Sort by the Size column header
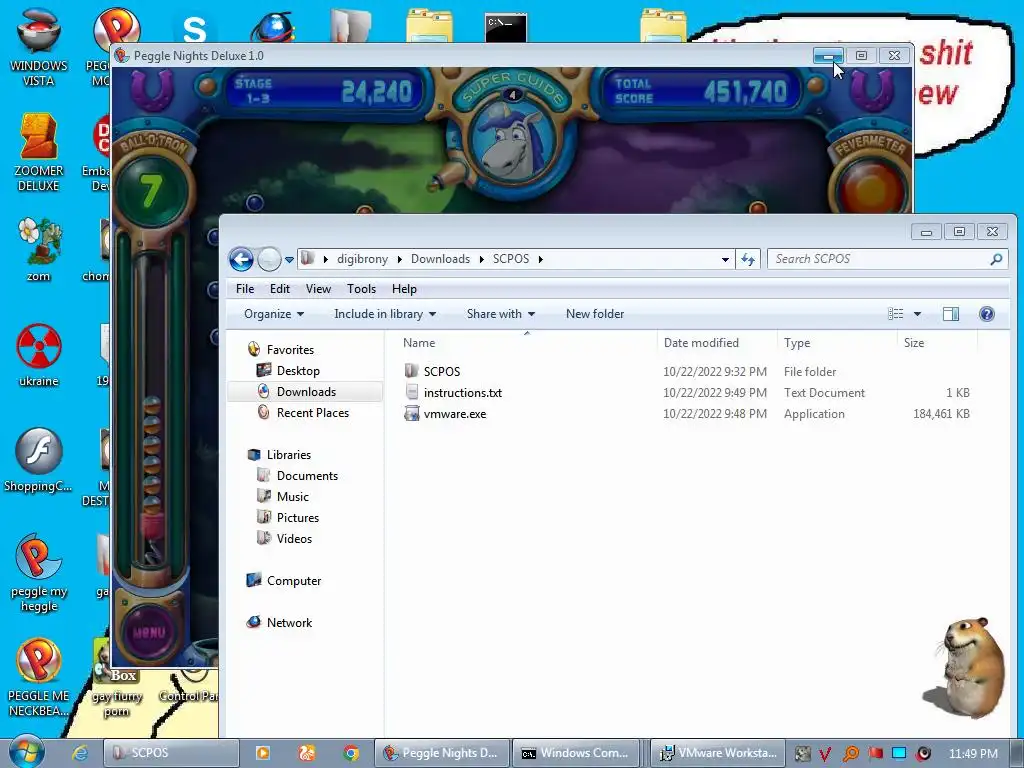This screenshot has height=768, width=1024. [914, 343]
